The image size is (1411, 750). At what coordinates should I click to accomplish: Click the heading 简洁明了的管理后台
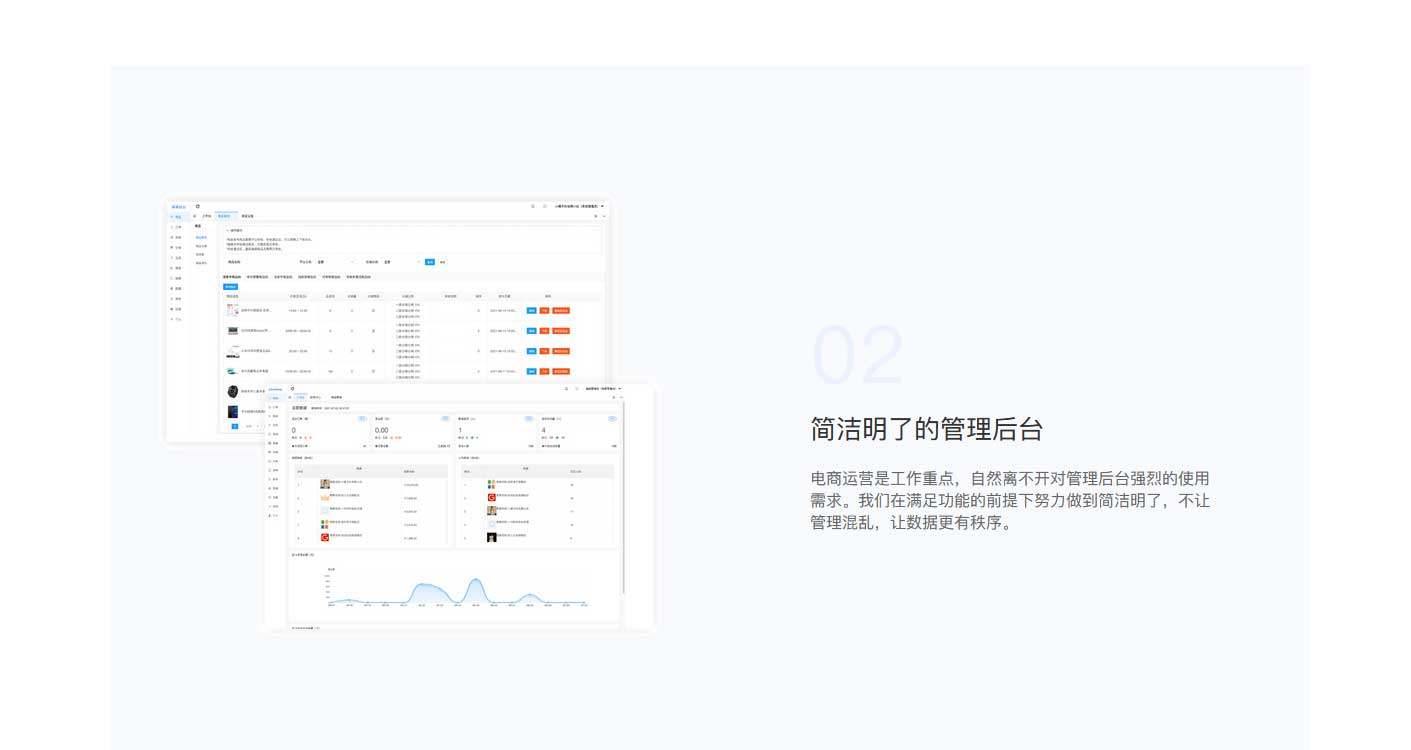(x=926, y=429)
